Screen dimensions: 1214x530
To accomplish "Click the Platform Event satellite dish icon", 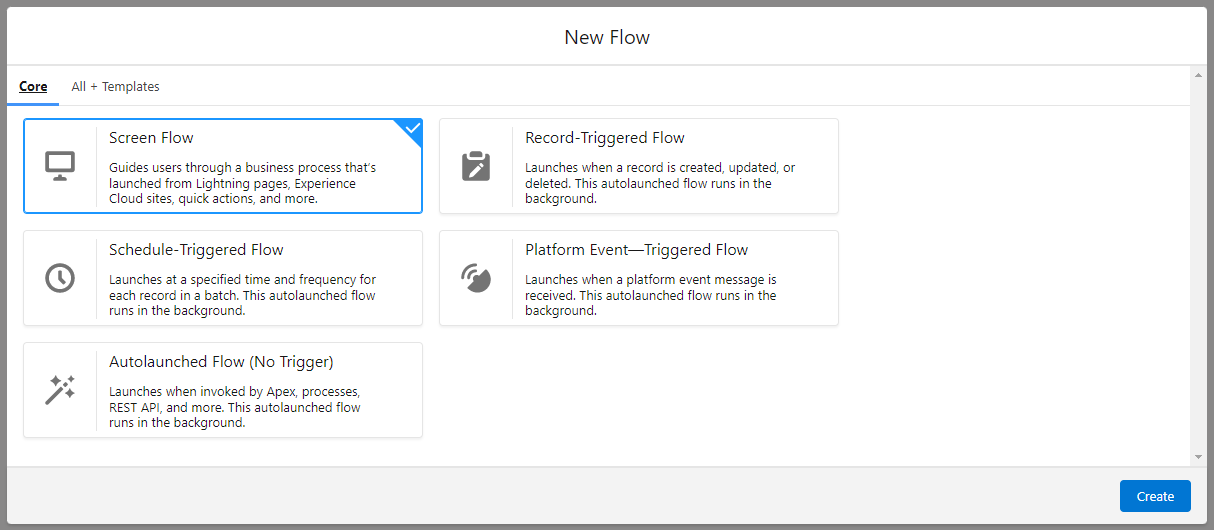I will (476, 278).
